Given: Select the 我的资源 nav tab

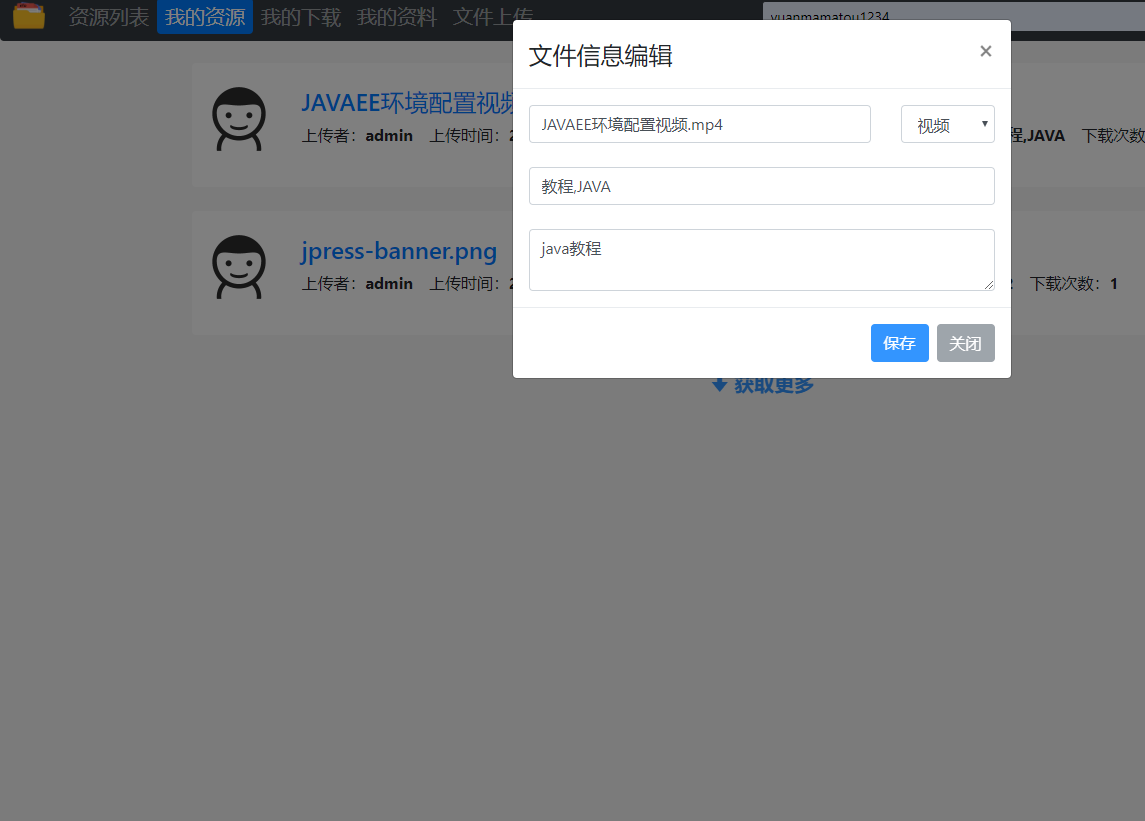Looking at the screenshot, I should coord(204,16).
